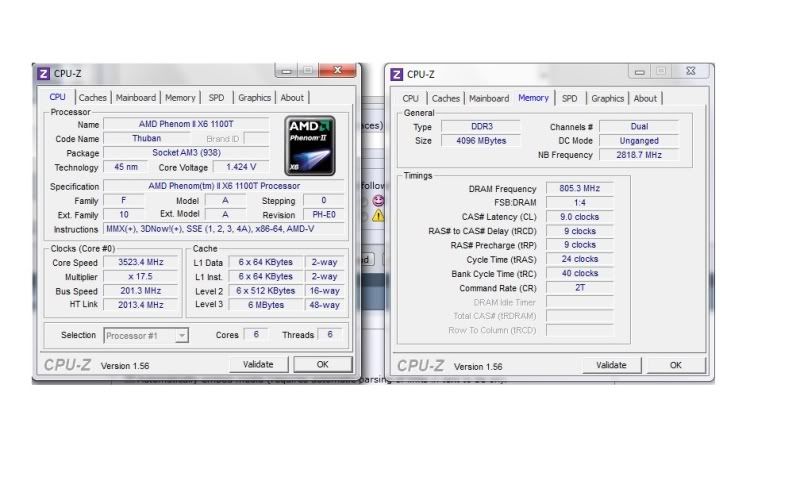Click the Bank Cycle Time value '40 clocks'
Viewport: 800px width, 500px height.
point(580,273)
